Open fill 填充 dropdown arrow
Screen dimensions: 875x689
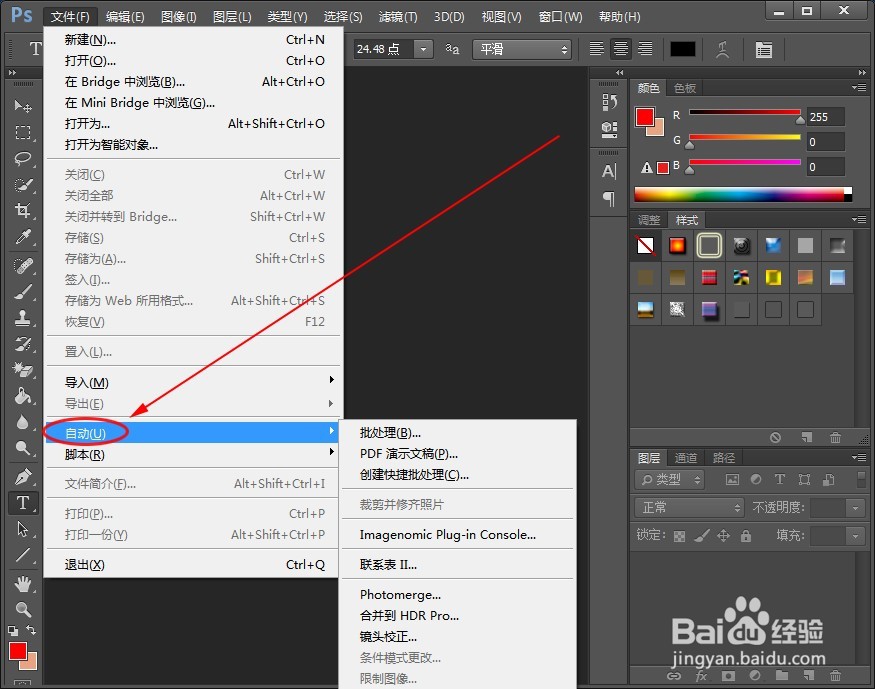click(855, 536)
